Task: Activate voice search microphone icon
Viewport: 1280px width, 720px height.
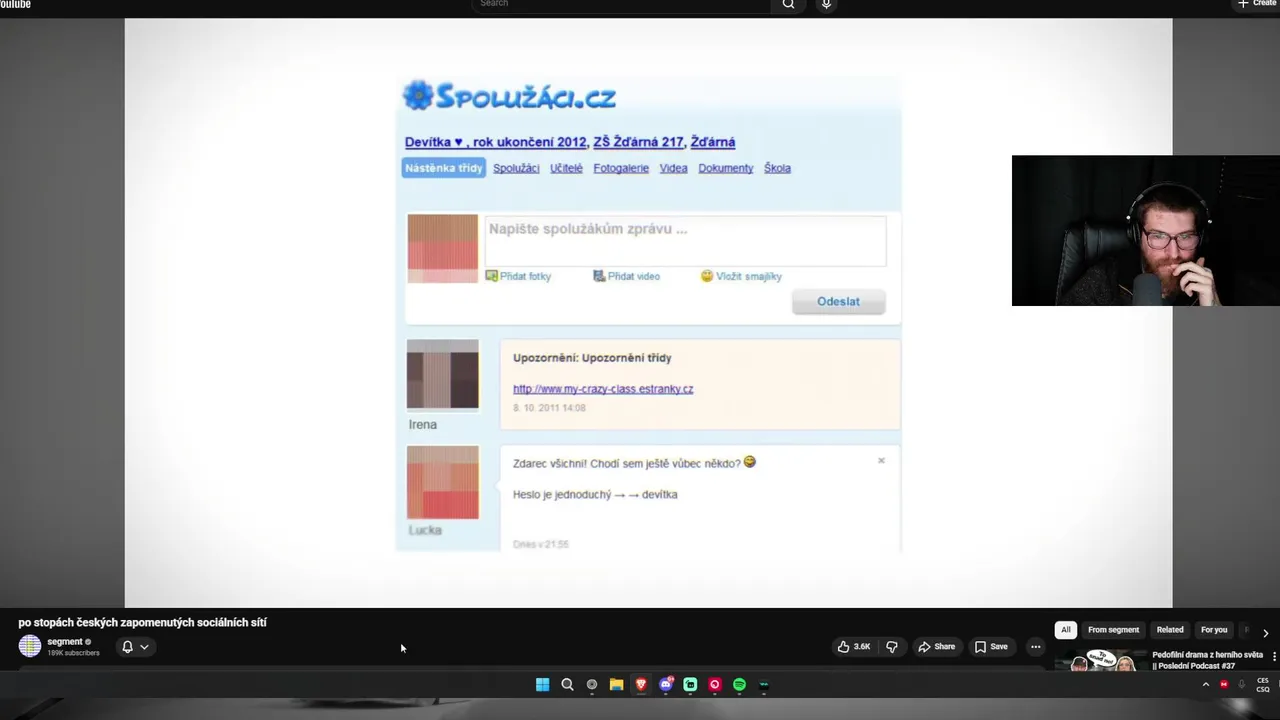Action: tap(826, 4)
